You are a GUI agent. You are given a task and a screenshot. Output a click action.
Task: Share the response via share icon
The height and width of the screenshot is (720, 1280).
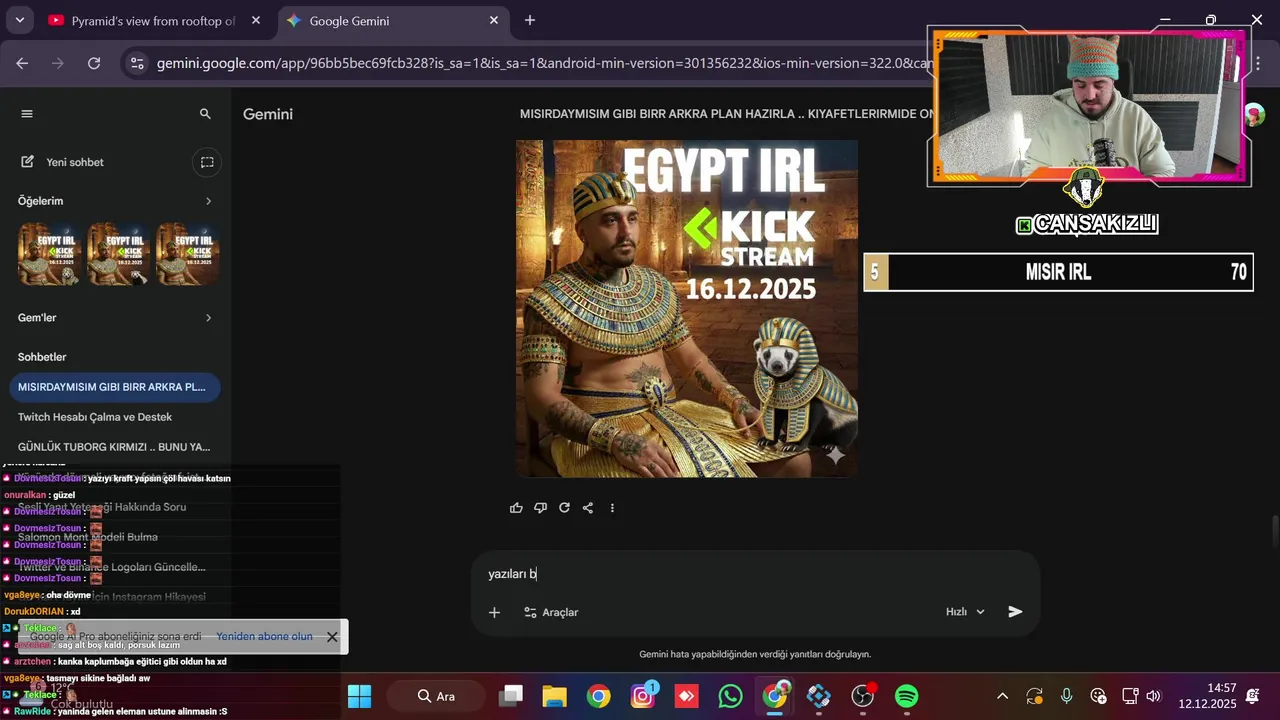(x=588, y=508)
